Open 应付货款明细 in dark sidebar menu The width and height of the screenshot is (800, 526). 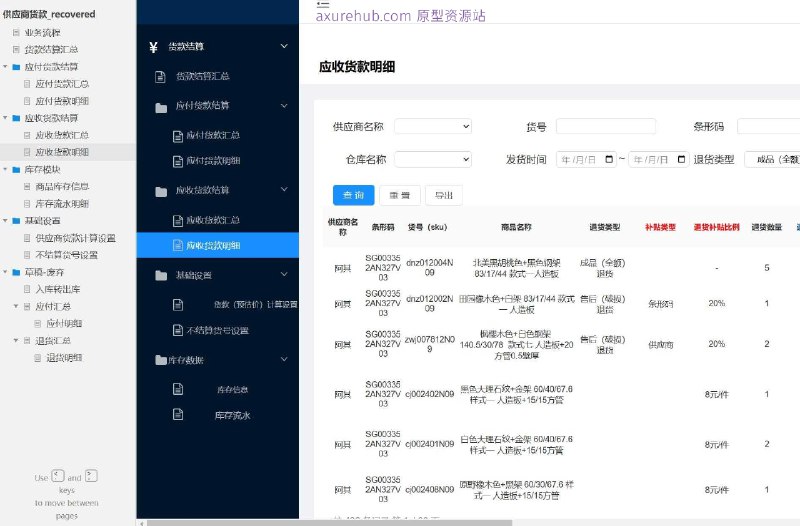tap(213, 161)
